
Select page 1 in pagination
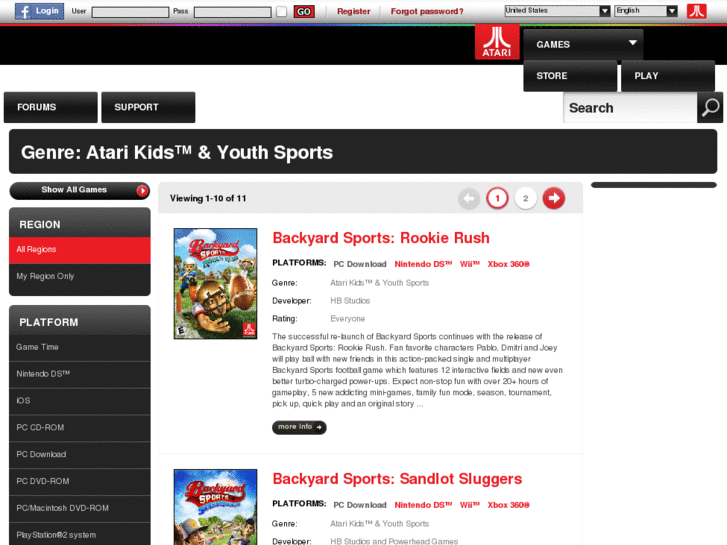[497, 199]
